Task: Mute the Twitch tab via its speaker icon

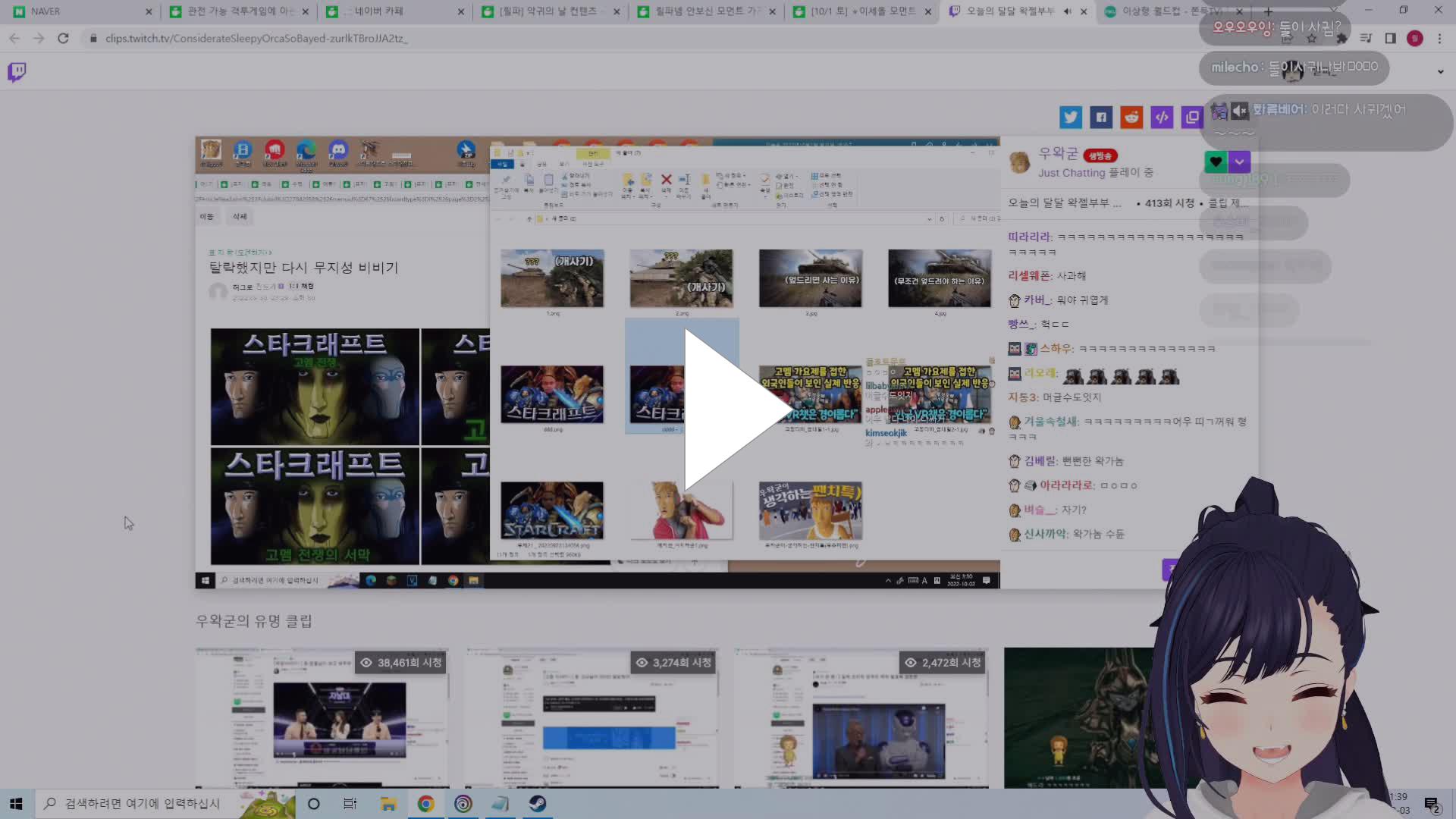Action: [1068, 11]
